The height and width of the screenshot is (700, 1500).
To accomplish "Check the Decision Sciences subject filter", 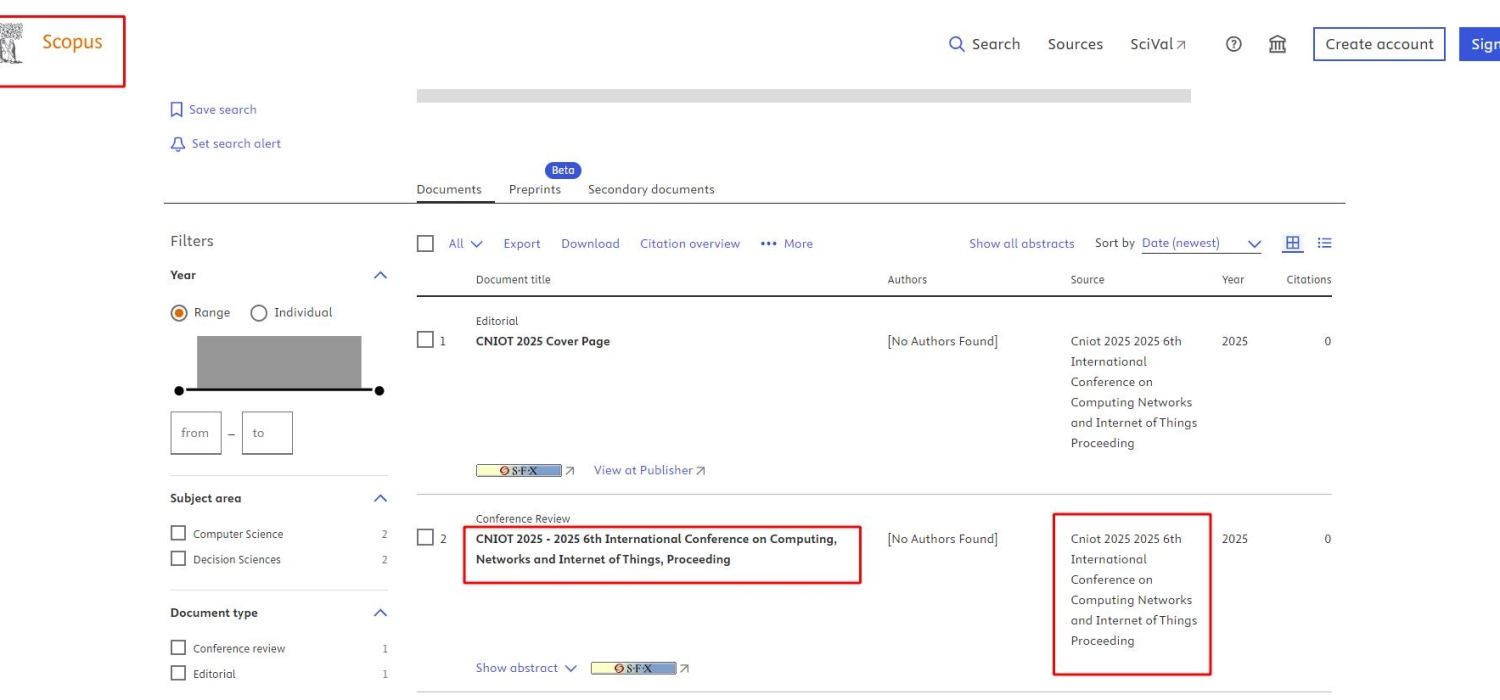I will pyautogui.click(x=178, y=559).
